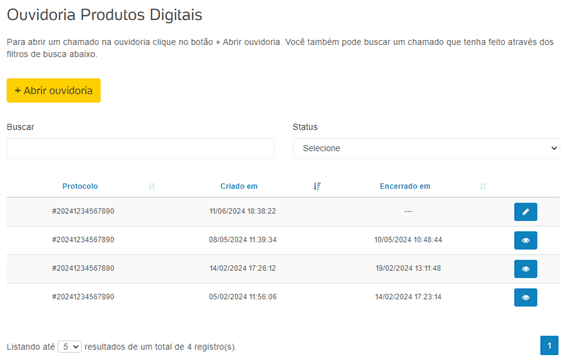Image resolution: width=567 pixels, height=360 pixels.
Task: Sort table by Protocolo column header
Action: coord(80,186)
